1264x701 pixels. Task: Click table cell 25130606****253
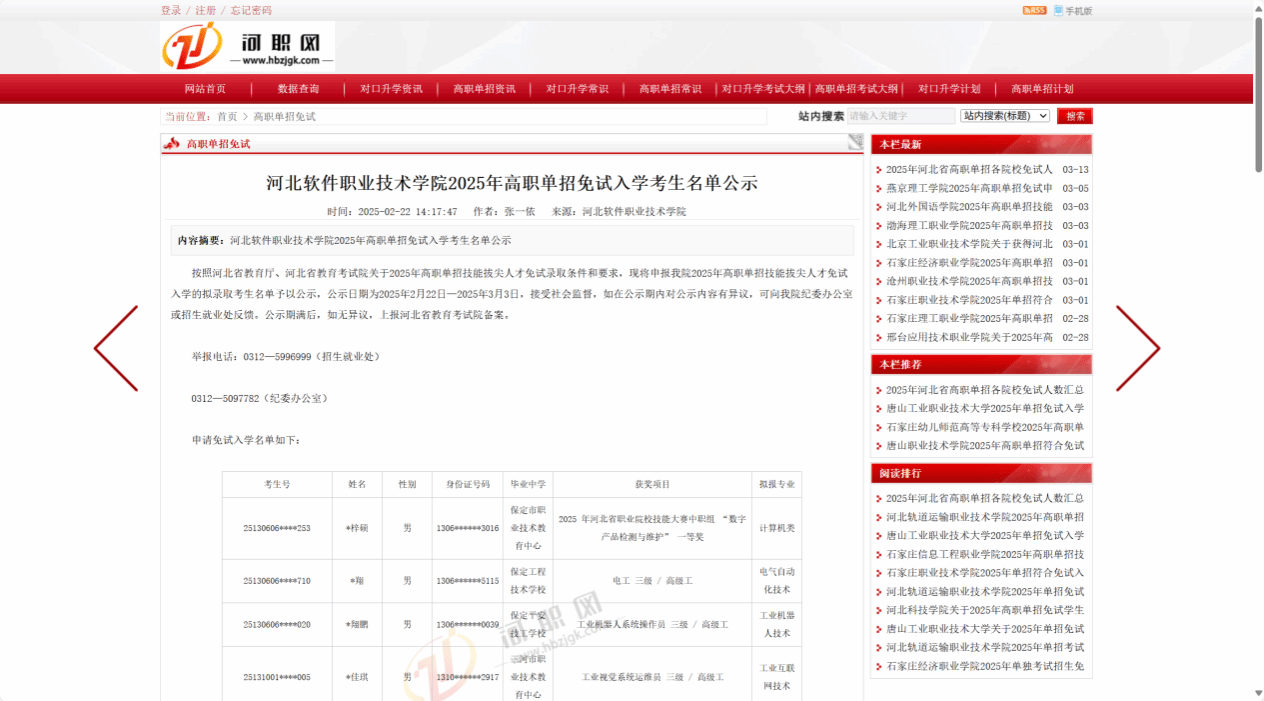point(277,528)
